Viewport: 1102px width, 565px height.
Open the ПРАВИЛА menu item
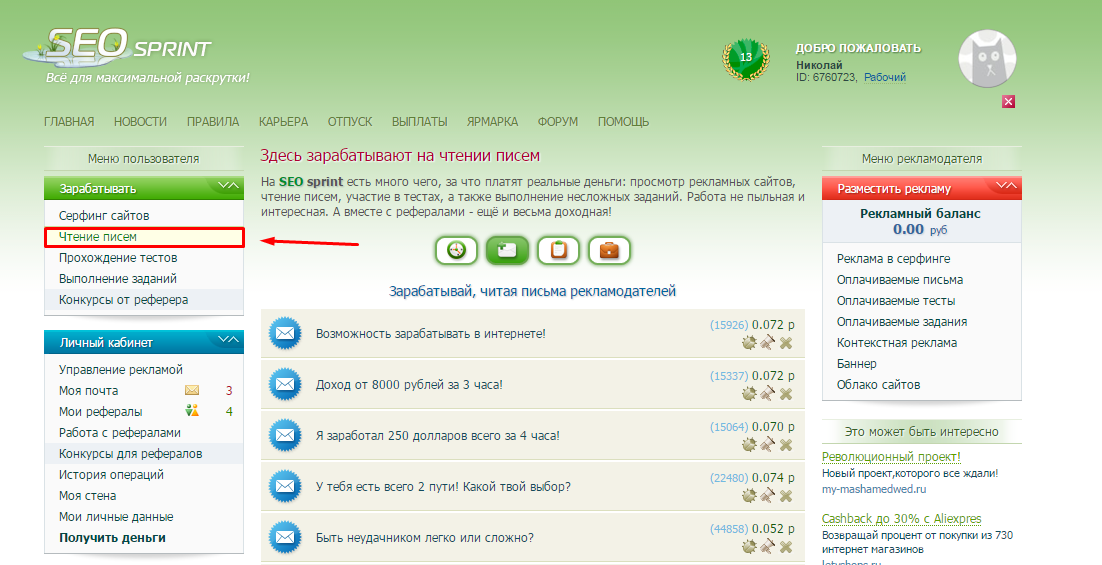click(213, 122)
